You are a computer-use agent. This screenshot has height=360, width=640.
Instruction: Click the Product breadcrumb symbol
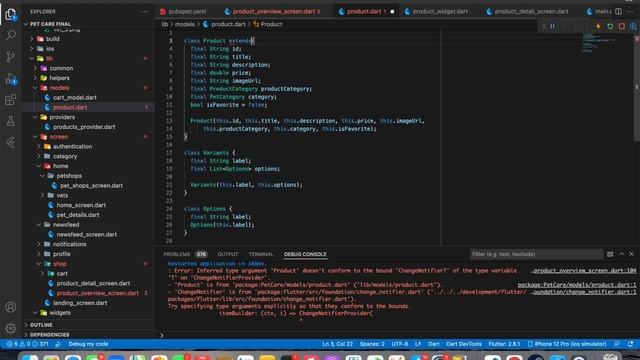pyautogui.click(x=267, y=24)
